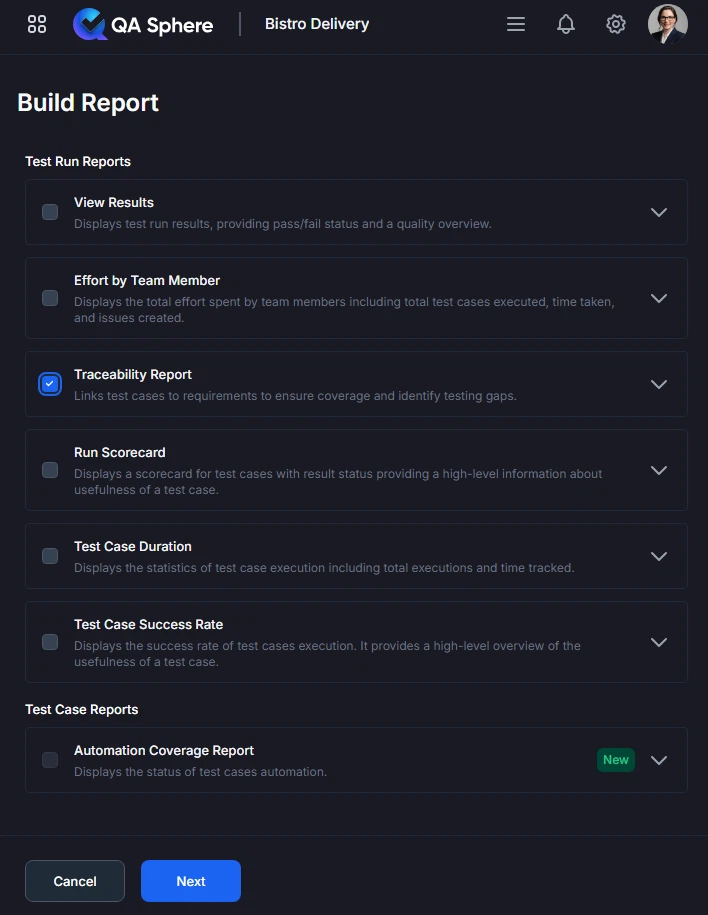Open the settings gear icon
Image resolution: width=708 pixels, height=915 pixels.
616,23
